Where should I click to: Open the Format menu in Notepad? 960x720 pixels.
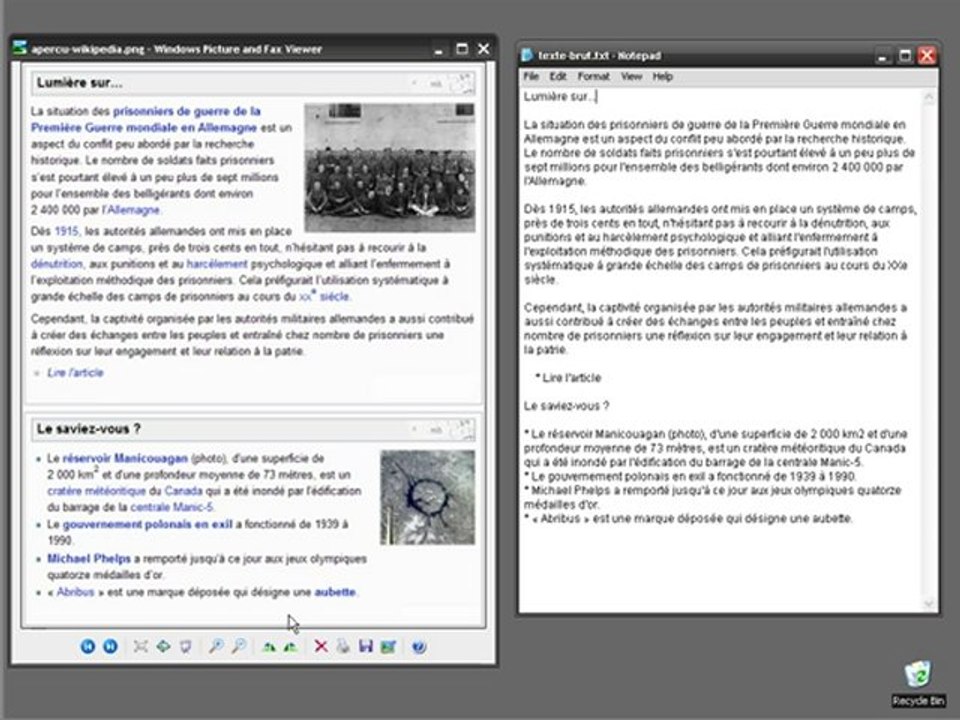[593, 76]
